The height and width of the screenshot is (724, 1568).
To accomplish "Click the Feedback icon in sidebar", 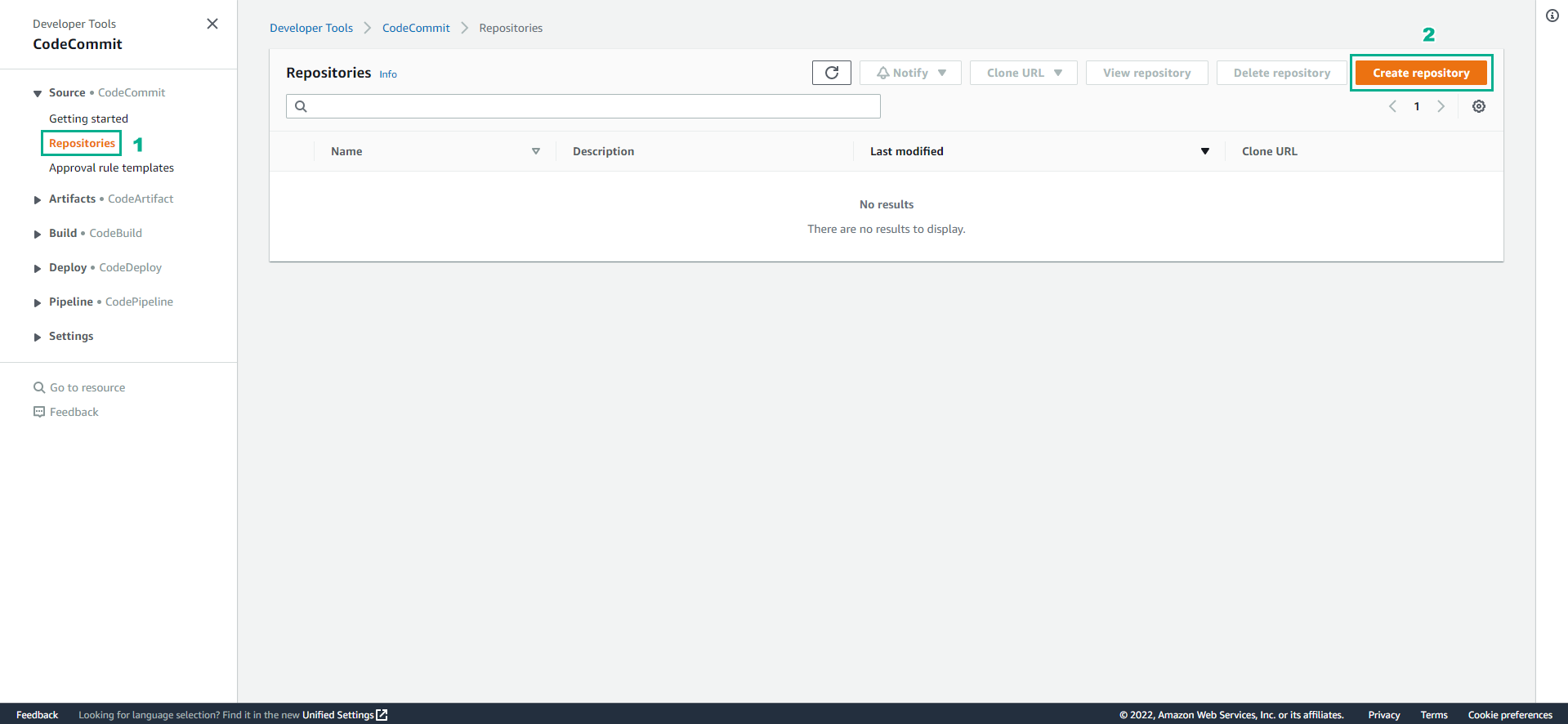I will 39,412.
